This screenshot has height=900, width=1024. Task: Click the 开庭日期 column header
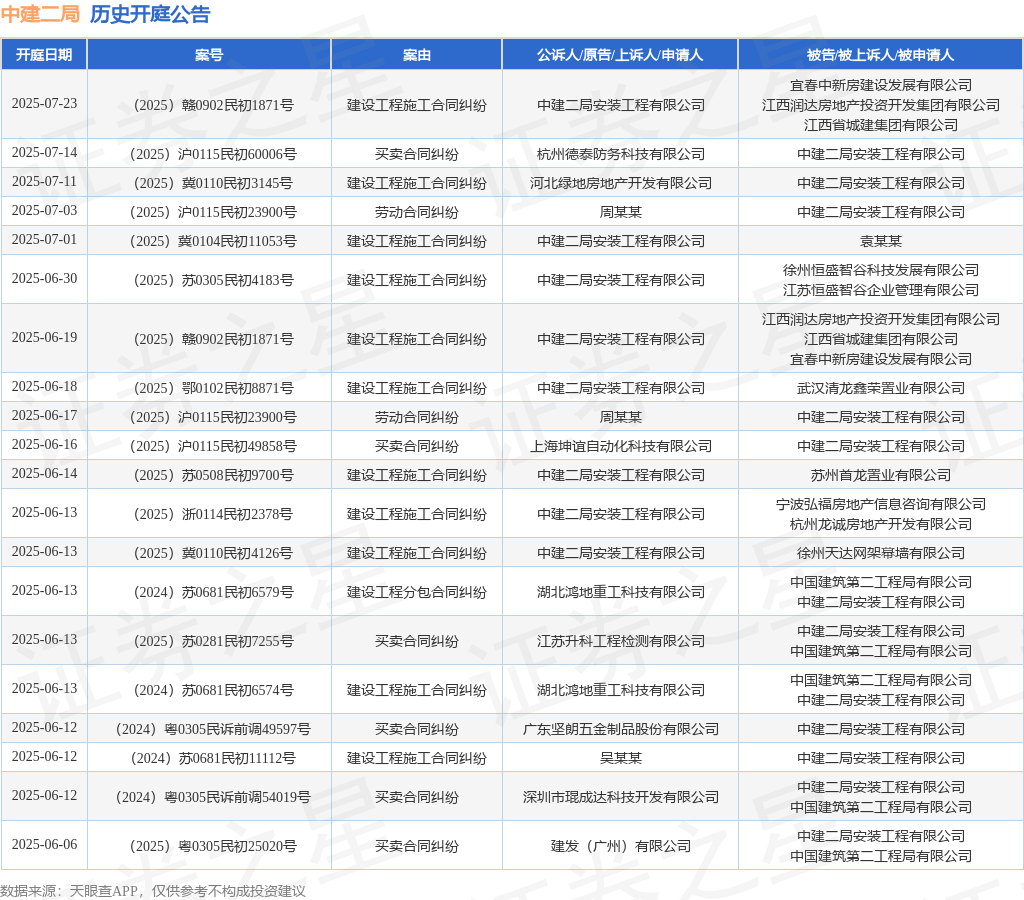coord(44,55)
